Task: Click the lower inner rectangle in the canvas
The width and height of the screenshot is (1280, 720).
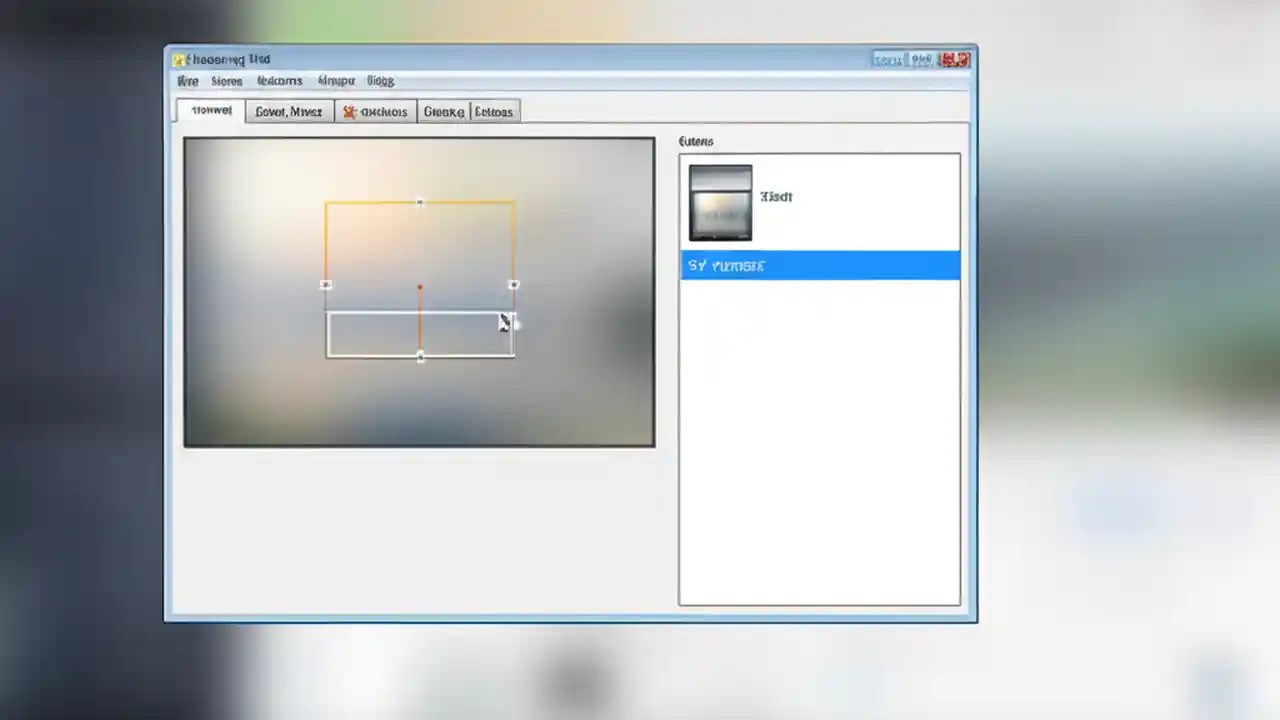Action: tap(420, 333)
